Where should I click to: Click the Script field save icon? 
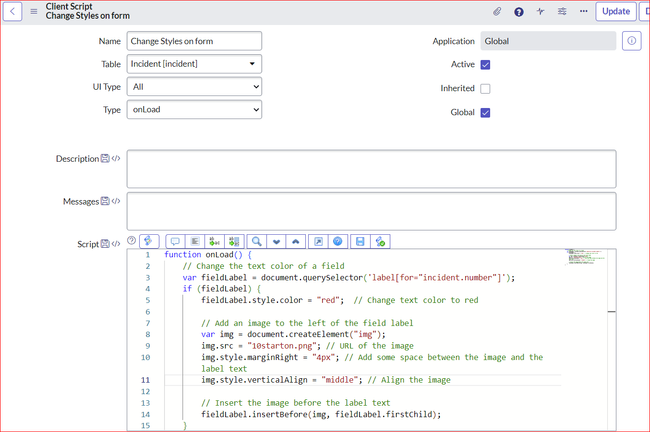click(x=105, y=244)
